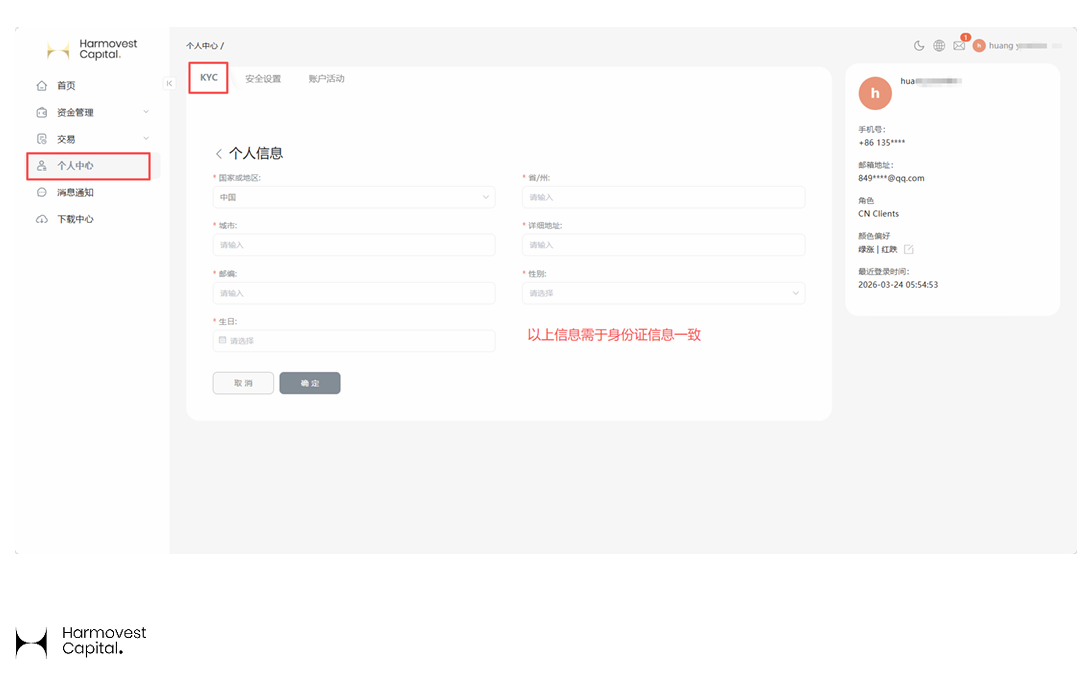Viewport: 1085px width, 680px height.
Task: Click the 个人中心 breadcrumb link
Action: [202, 46]
